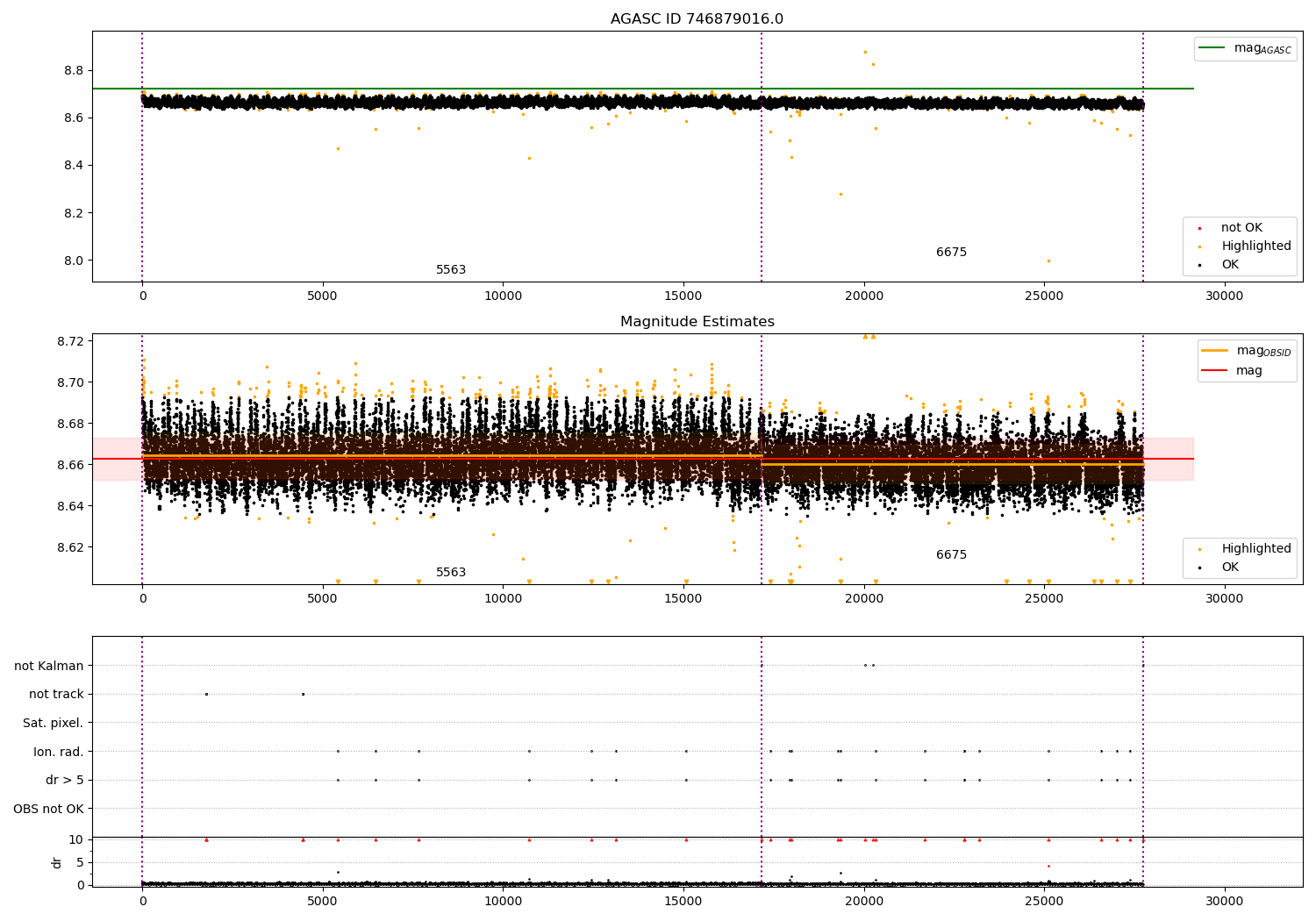Click the "8.66" y-axis tick in middle plot
This screenshot has width=1316, height=921.
point(69,465)
